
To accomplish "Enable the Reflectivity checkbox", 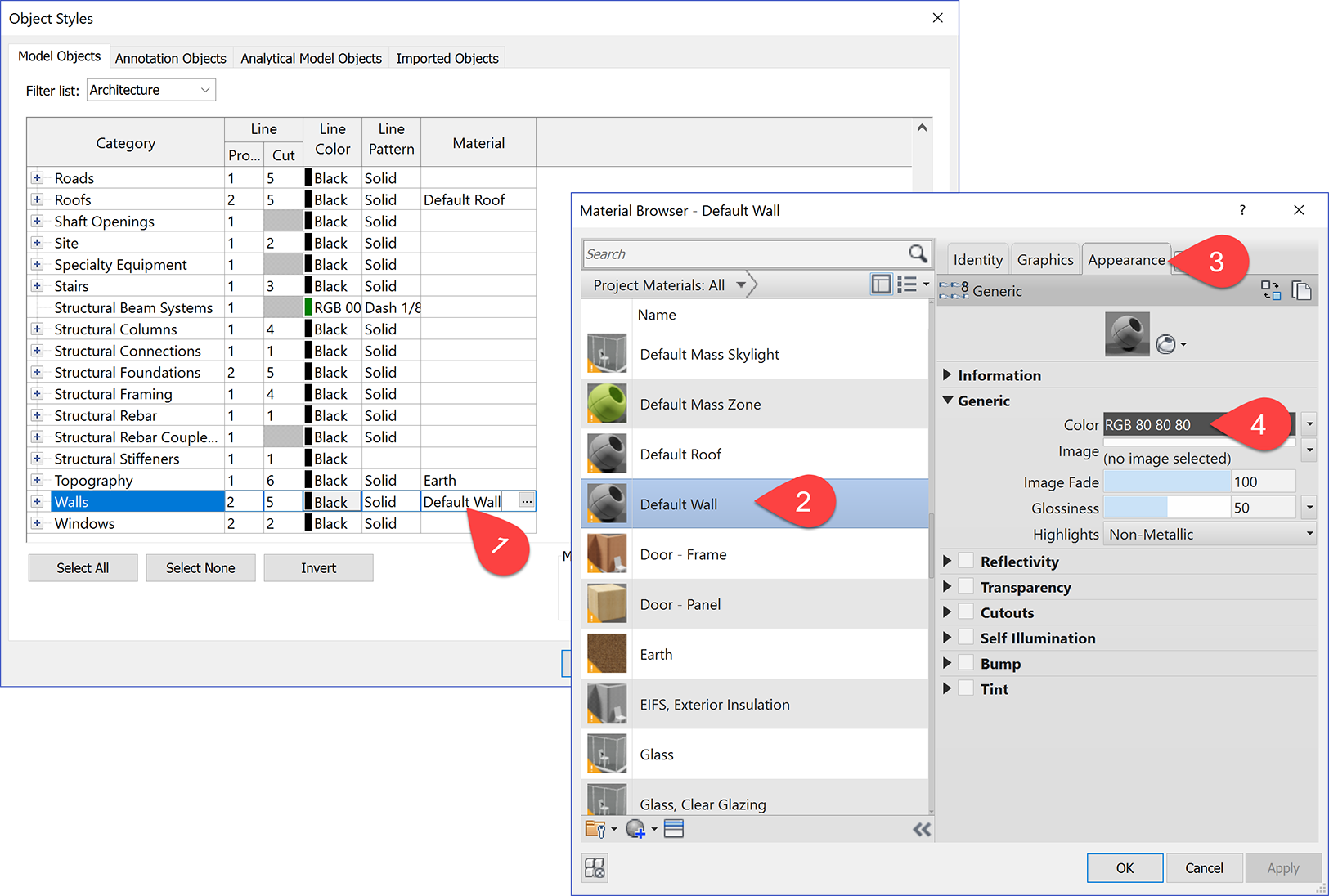I will (x=966, y=561).
